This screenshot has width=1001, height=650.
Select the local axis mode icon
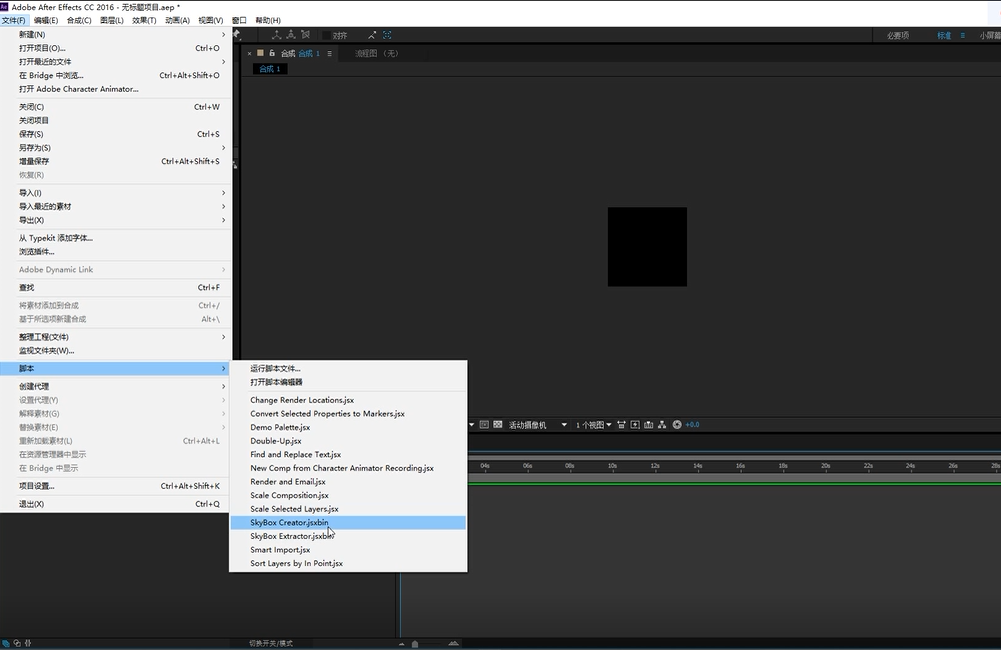click(x=276, y=35)
